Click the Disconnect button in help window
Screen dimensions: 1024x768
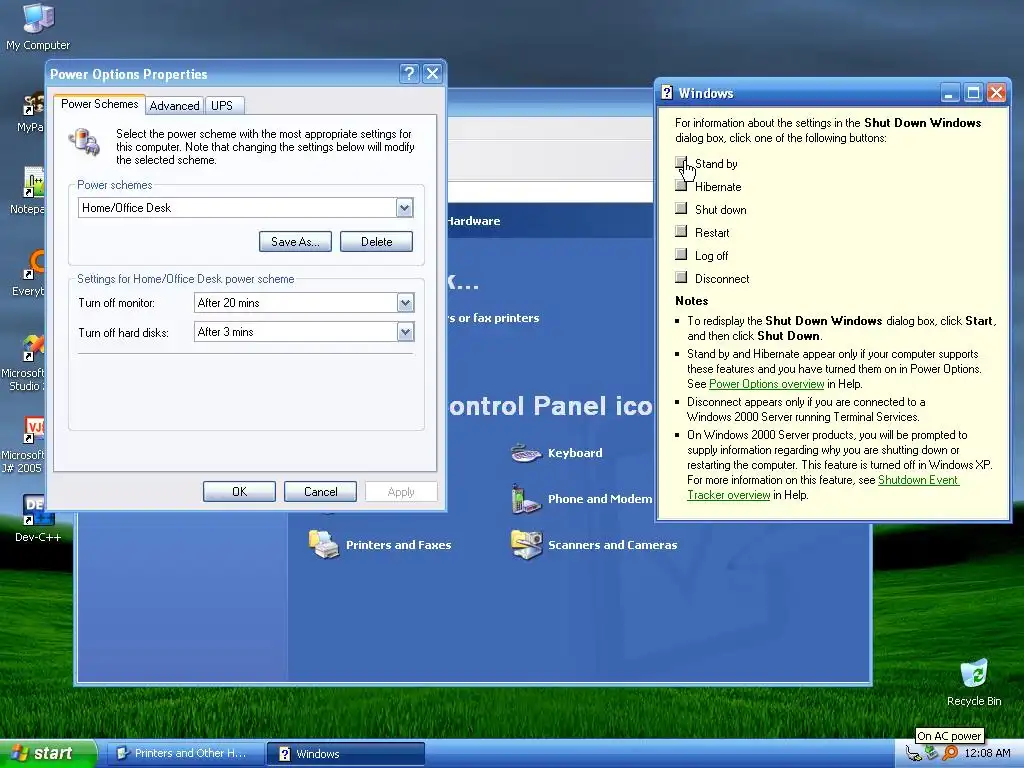point(681,277)
